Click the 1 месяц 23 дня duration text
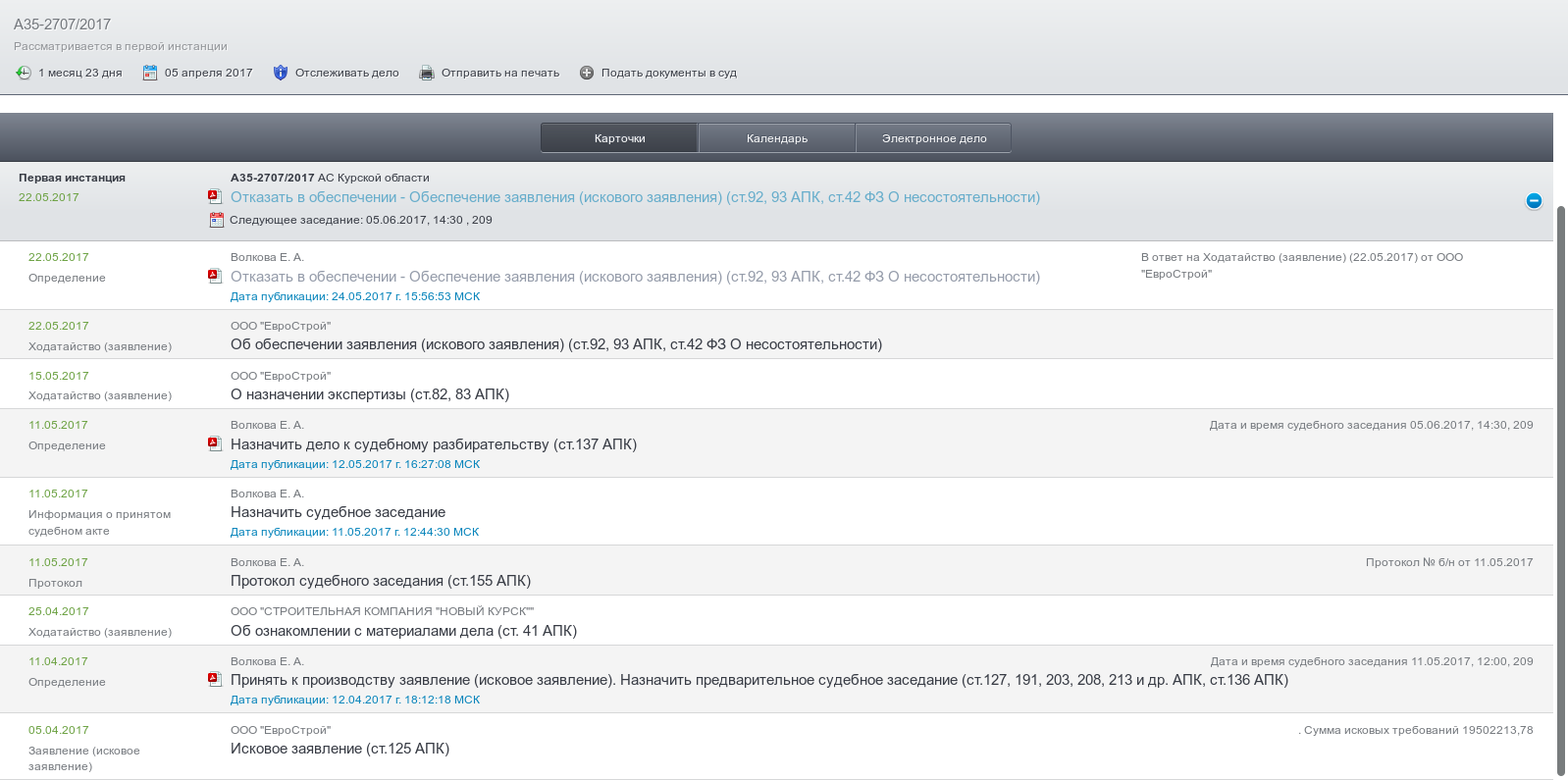The image size is (1568, 780). coord(80,73)
